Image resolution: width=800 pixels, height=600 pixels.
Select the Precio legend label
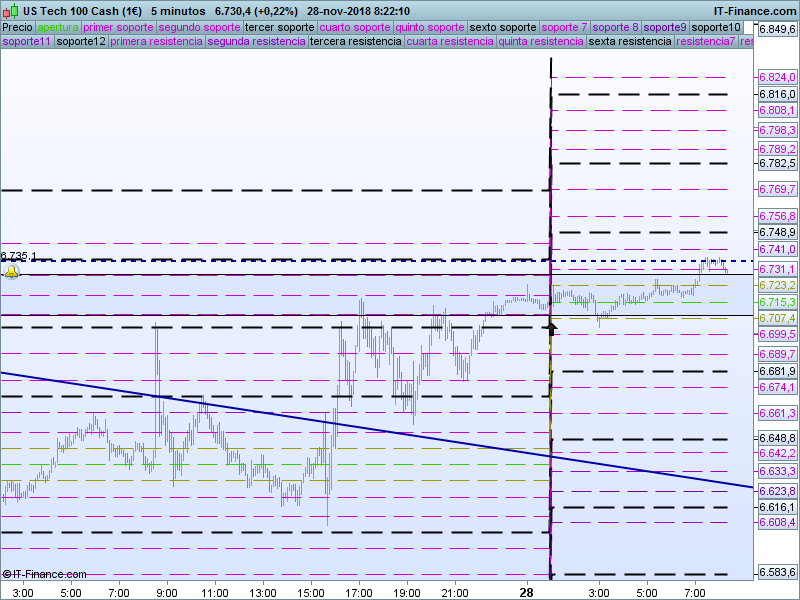tap(18, 28)
